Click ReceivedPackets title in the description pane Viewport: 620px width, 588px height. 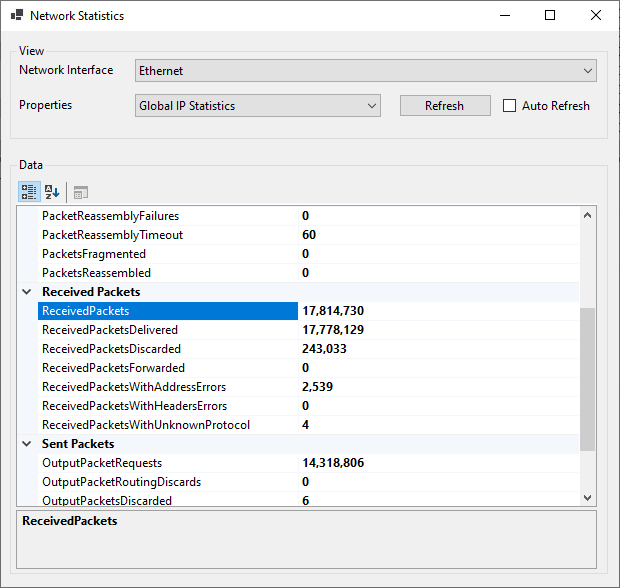(70, 521)
